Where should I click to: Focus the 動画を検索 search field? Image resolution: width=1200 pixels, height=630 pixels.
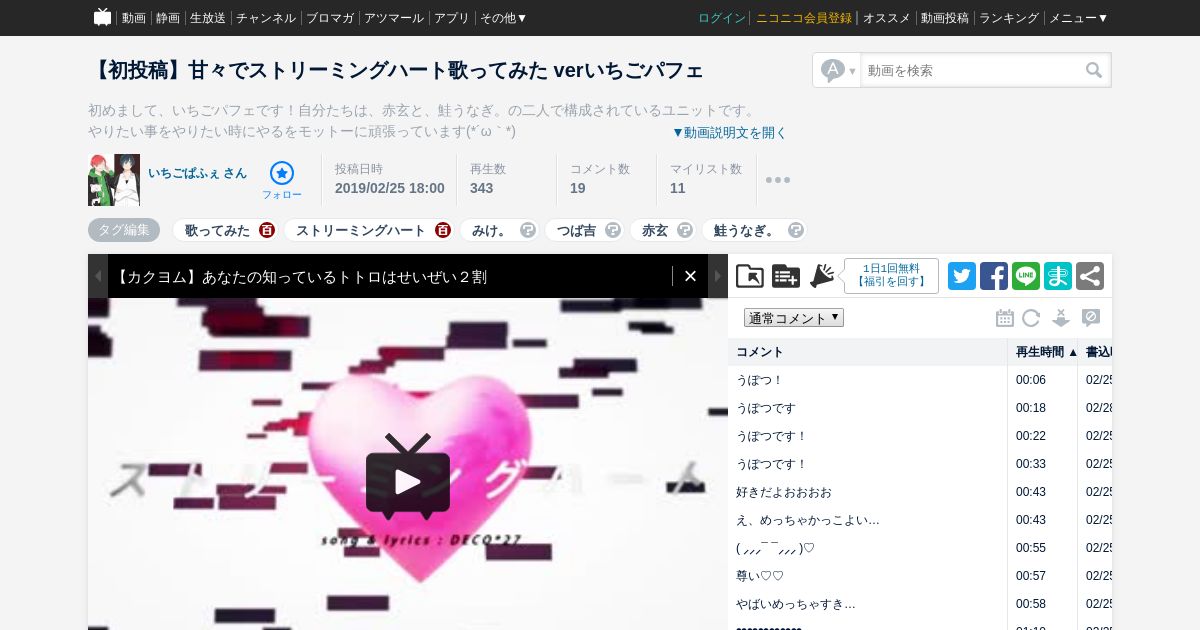[972, 70]
